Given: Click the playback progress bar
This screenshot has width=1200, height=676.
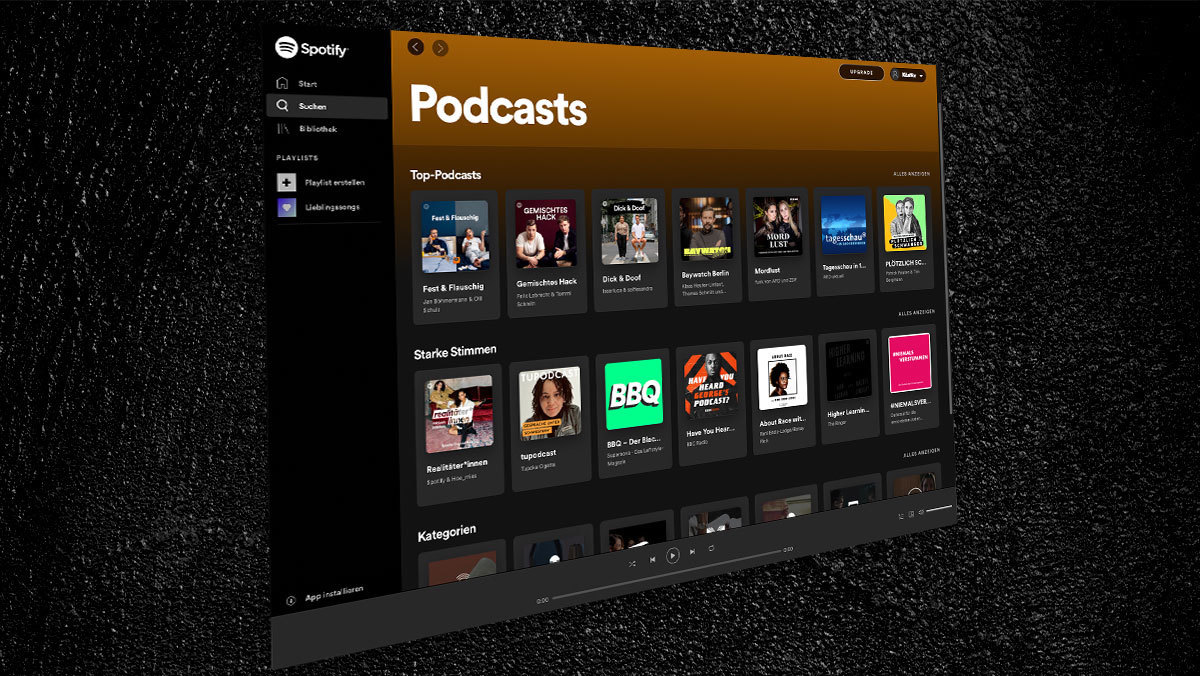Looking at the screenshot, I should [665, 575].
